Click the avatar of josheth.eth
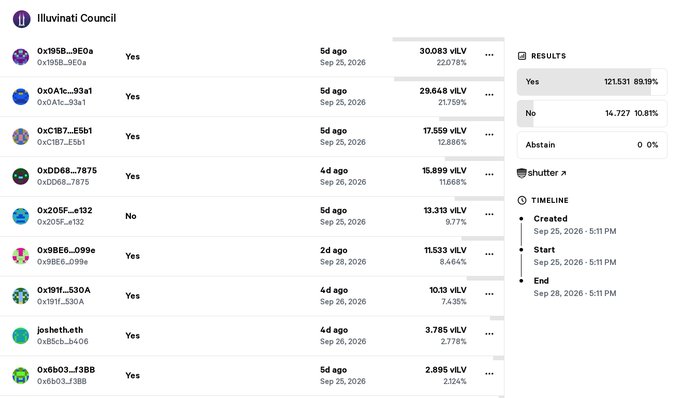Viewport: 680px width, 398px height. (21, 336)
